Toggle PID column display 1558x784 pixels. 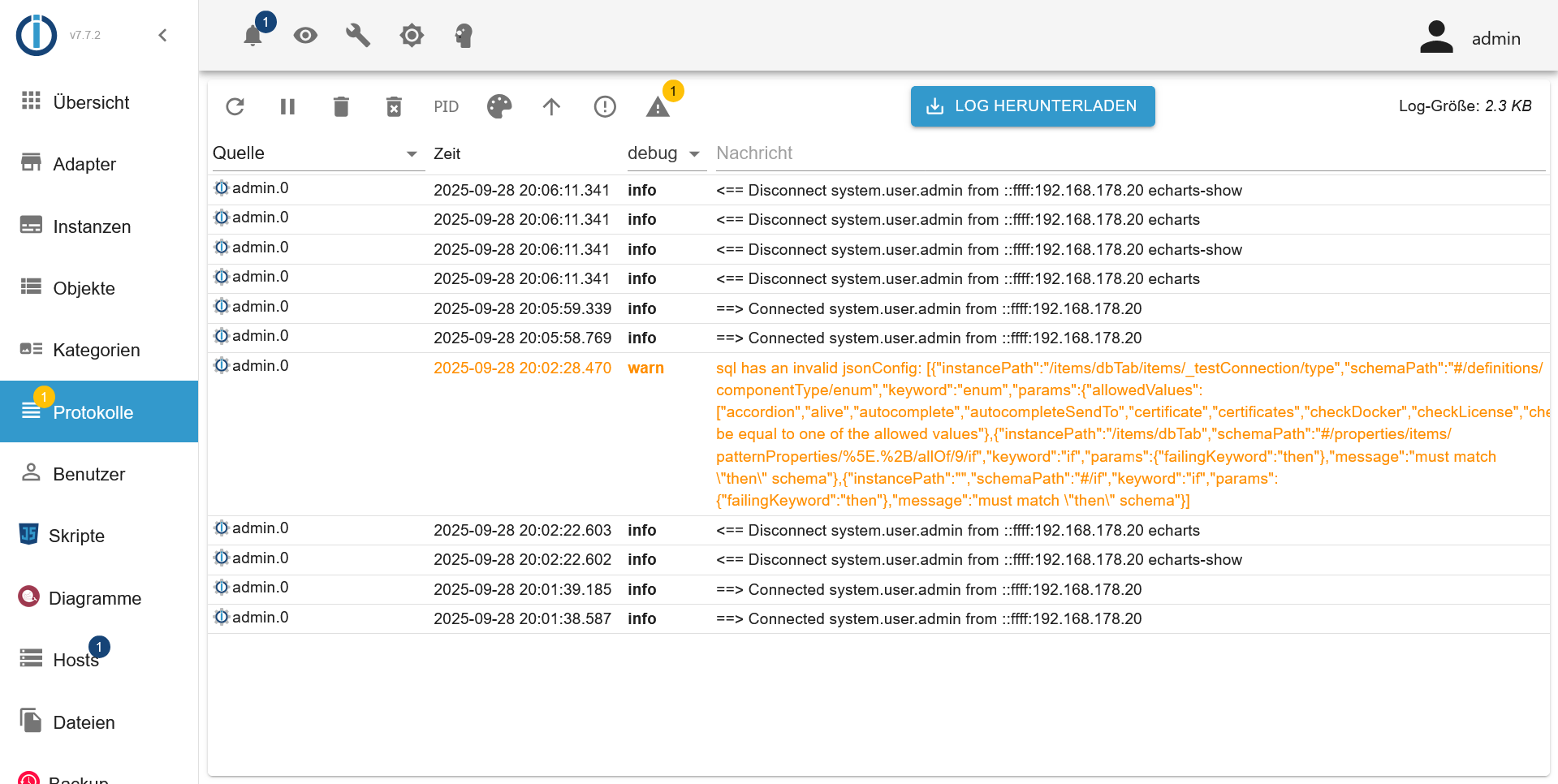click(446, 106)
